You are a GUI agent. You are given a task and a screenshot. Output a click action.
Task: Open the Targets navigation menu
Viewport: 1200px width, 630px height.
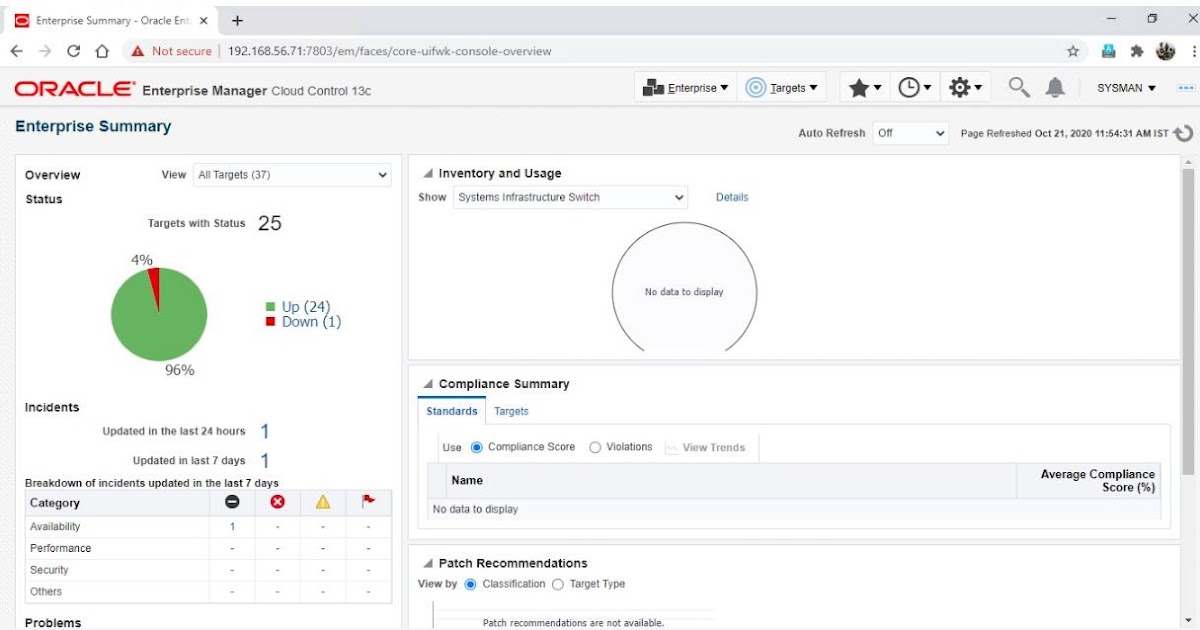click(782, 87)
